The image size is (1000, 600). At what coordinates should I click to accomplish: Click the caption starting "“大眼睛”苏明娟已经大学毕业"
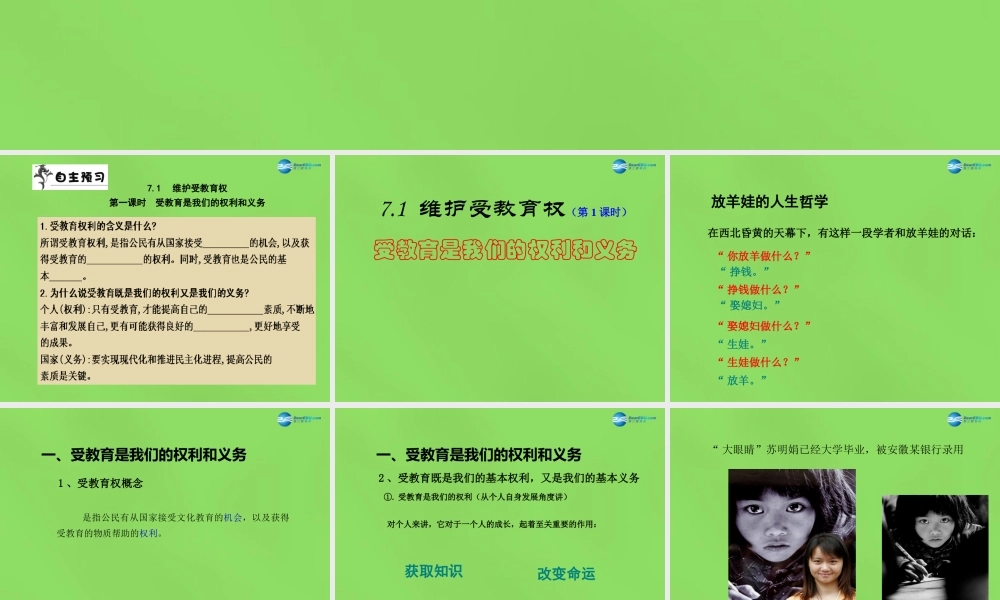point(837,450)
